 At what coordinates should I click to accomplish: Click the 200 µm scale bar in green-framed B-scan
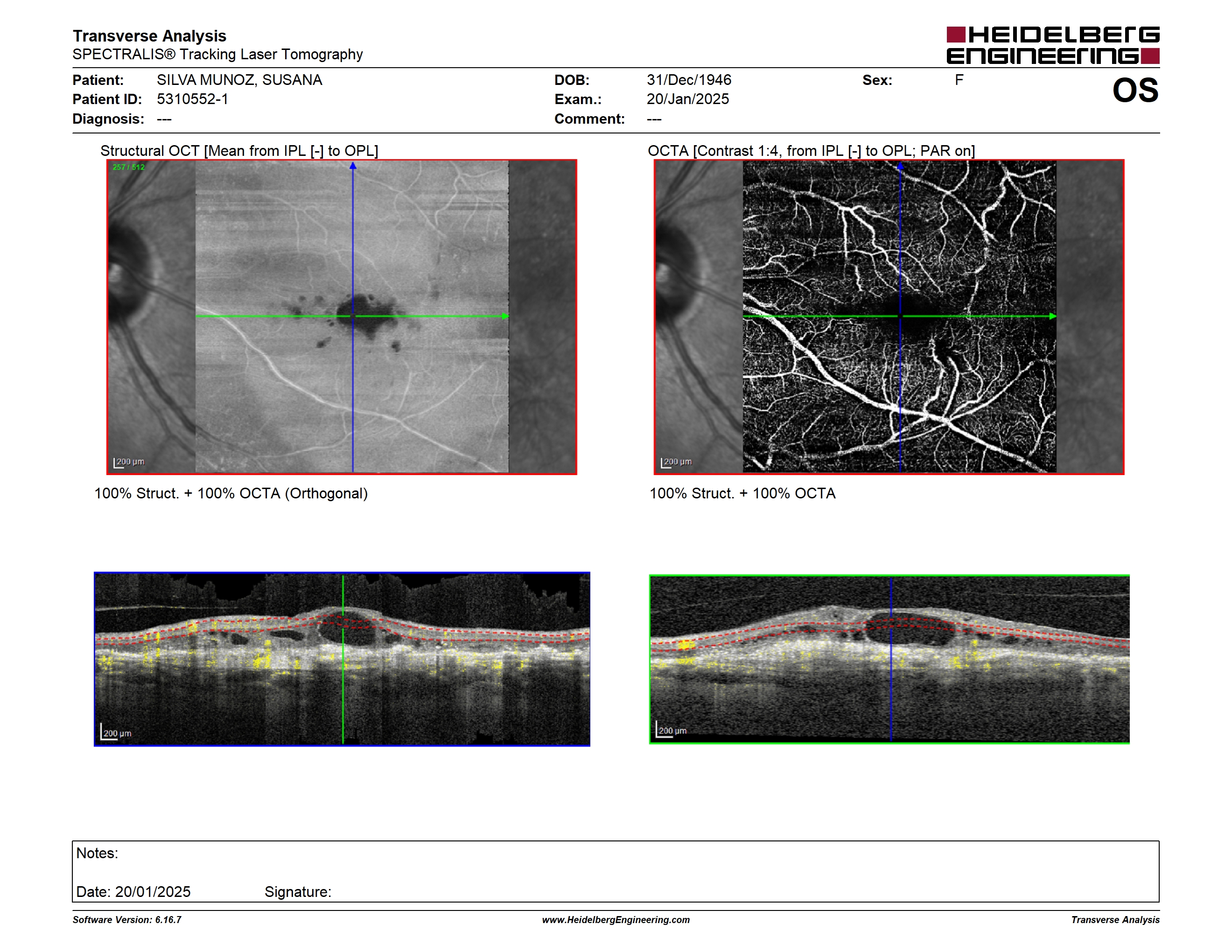click(x=672, y=729)
